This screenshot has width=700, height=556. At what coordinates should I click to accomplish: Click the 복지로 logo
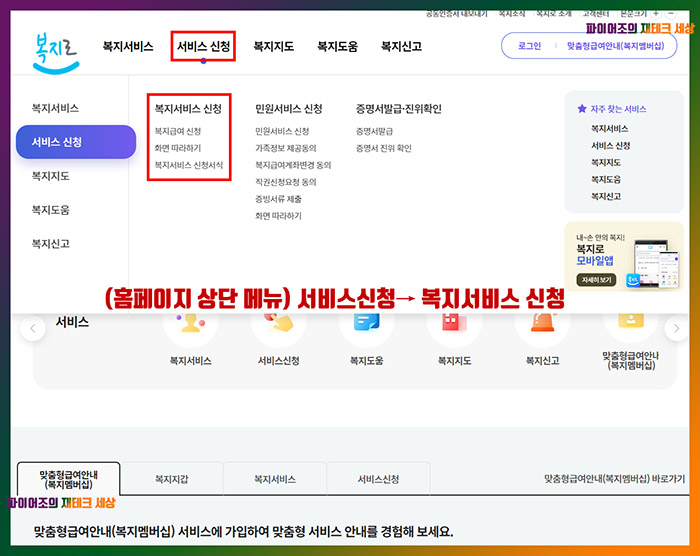(x=56, y=53)
